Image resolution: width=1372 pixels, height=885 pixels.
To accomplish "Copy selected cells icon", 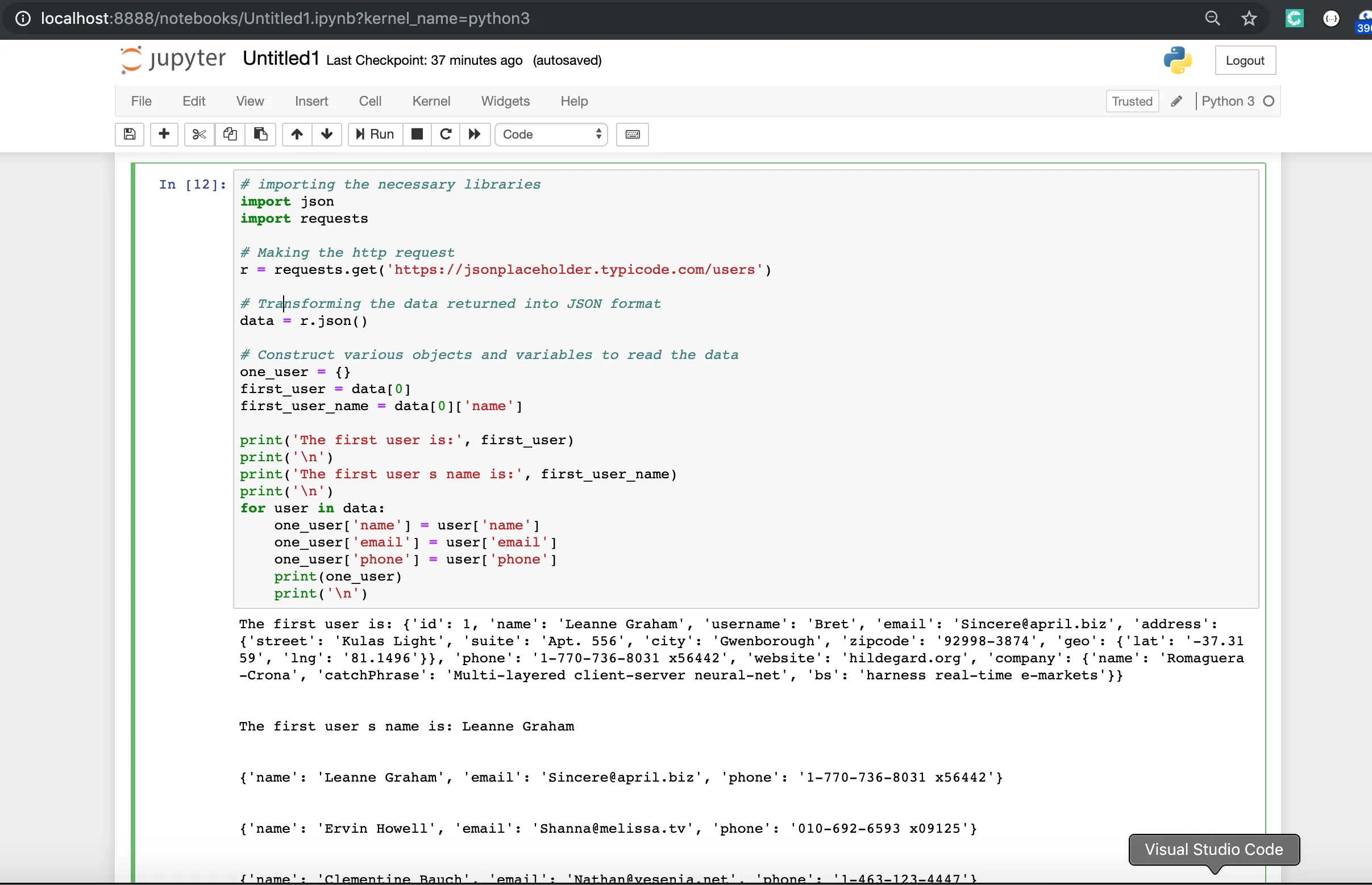I will click(x=230, y=134).
